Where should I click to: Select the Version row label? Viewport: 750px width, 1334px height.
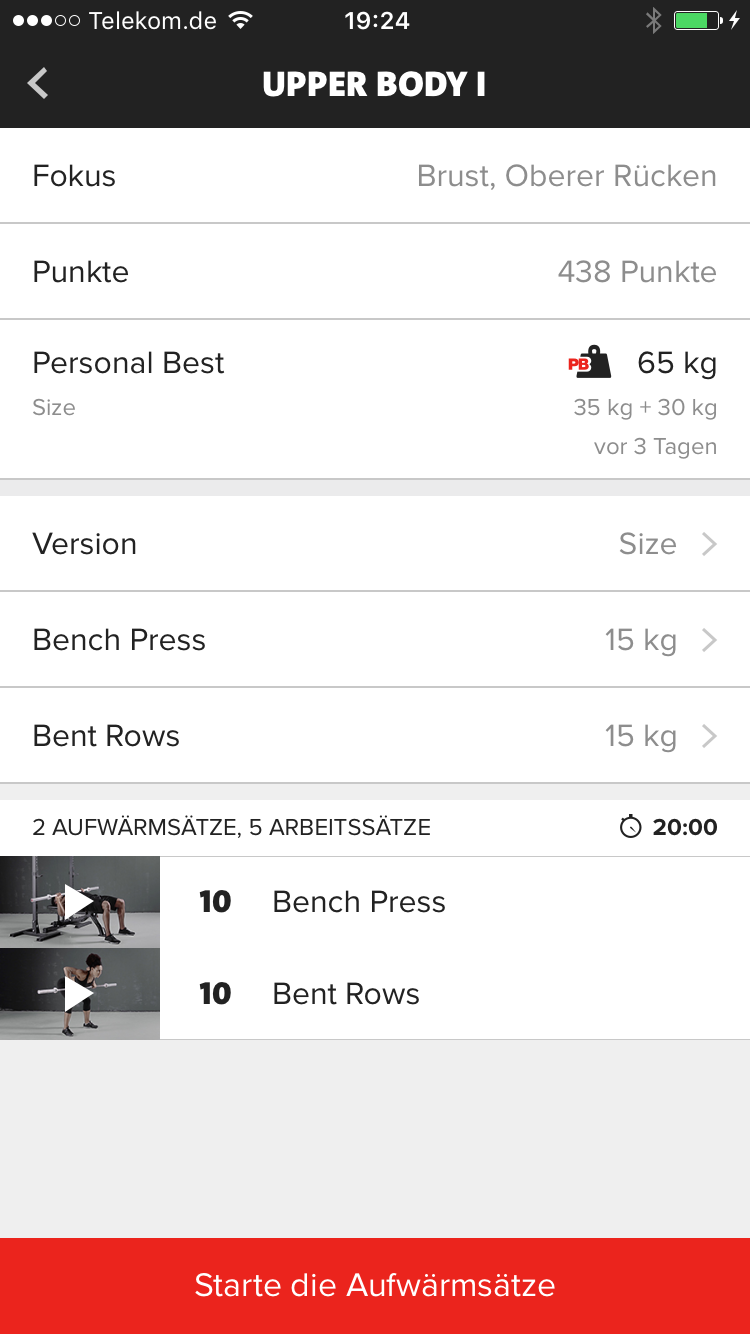pyautogui.click(x=85, y=544)
